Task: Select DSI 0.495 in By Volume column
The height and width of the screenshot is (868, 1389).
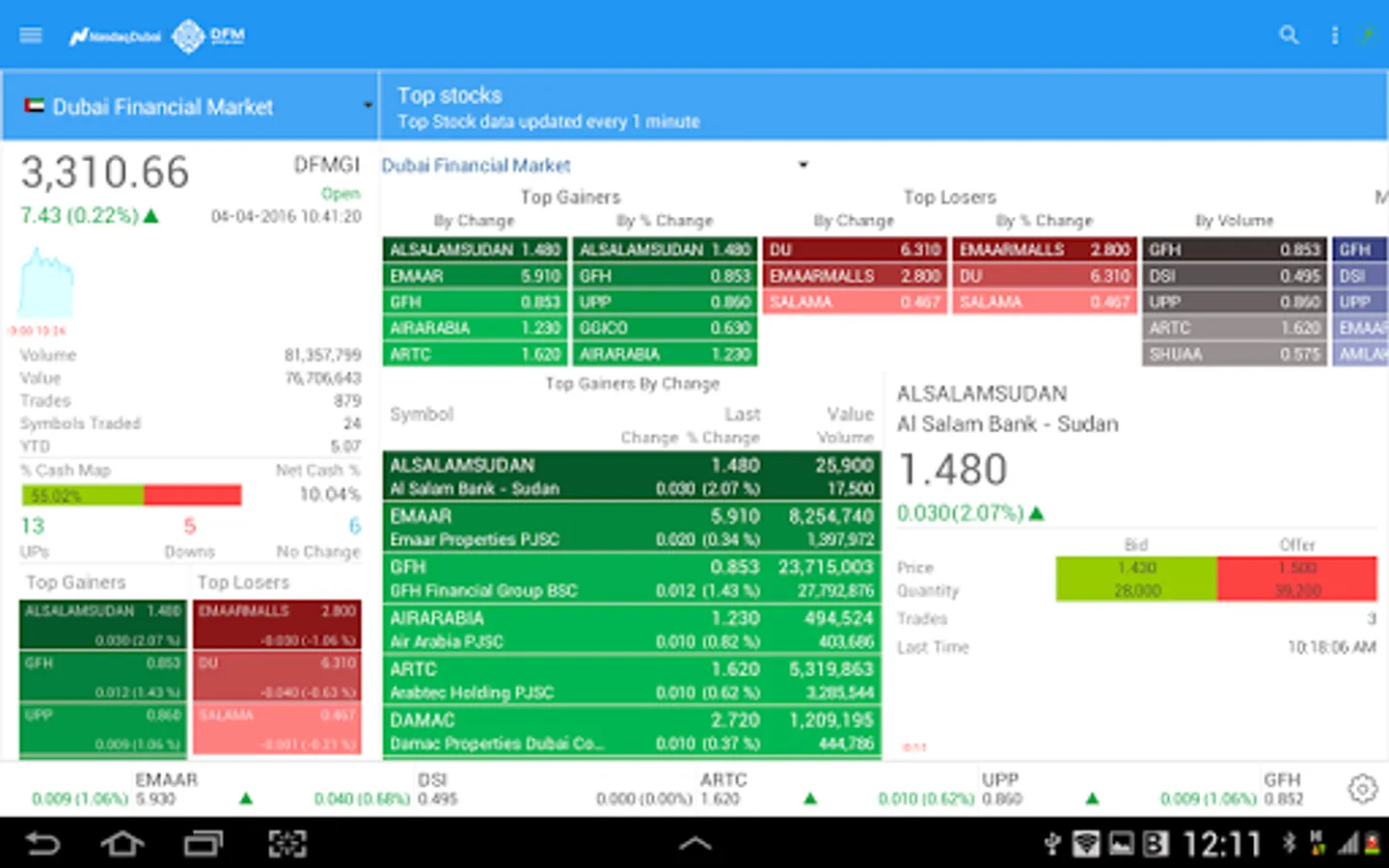Action: [x=1234, y=276]
